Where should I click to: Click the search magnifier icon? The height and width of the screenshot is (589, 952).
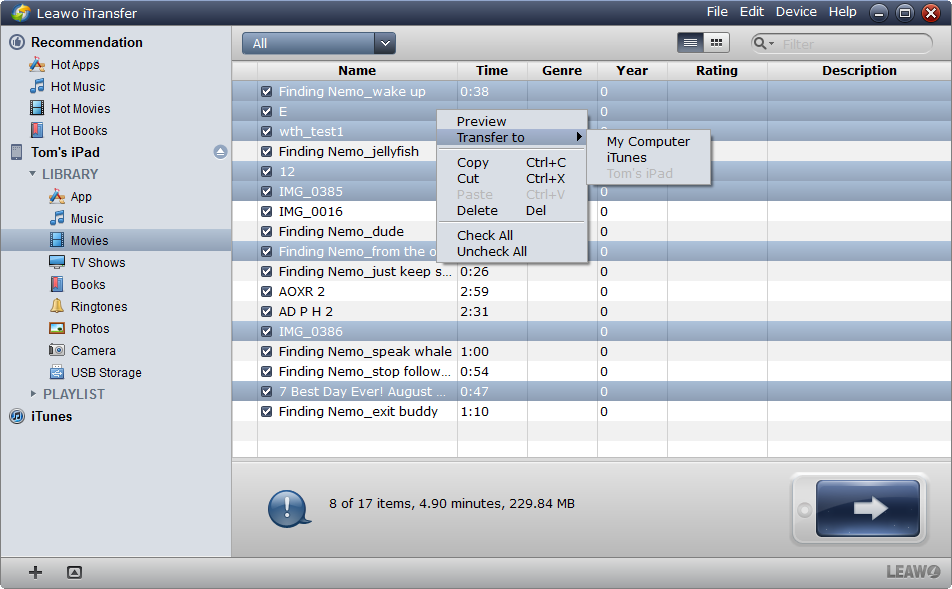pyautogui.click(x=760, y=43)
